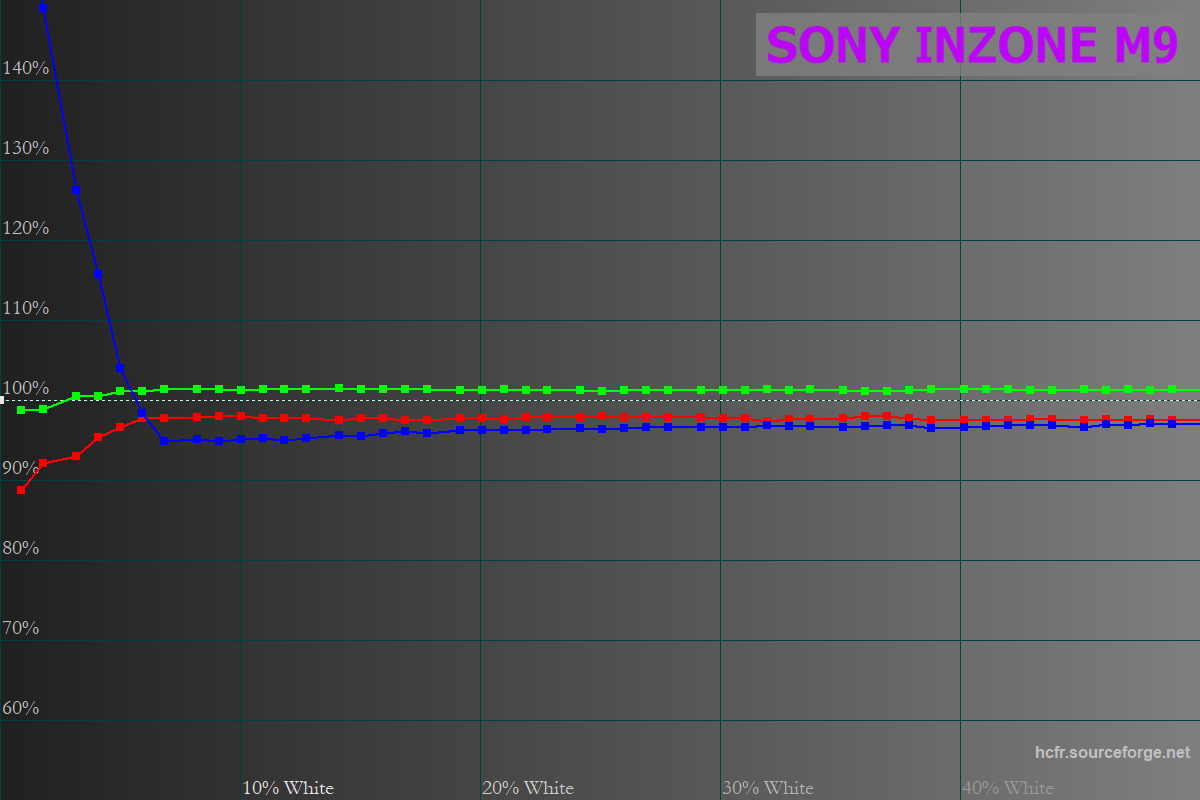Select the 20% White horizontal axis label
Screen dimensions: 1200x800
[x=528, y=788]
